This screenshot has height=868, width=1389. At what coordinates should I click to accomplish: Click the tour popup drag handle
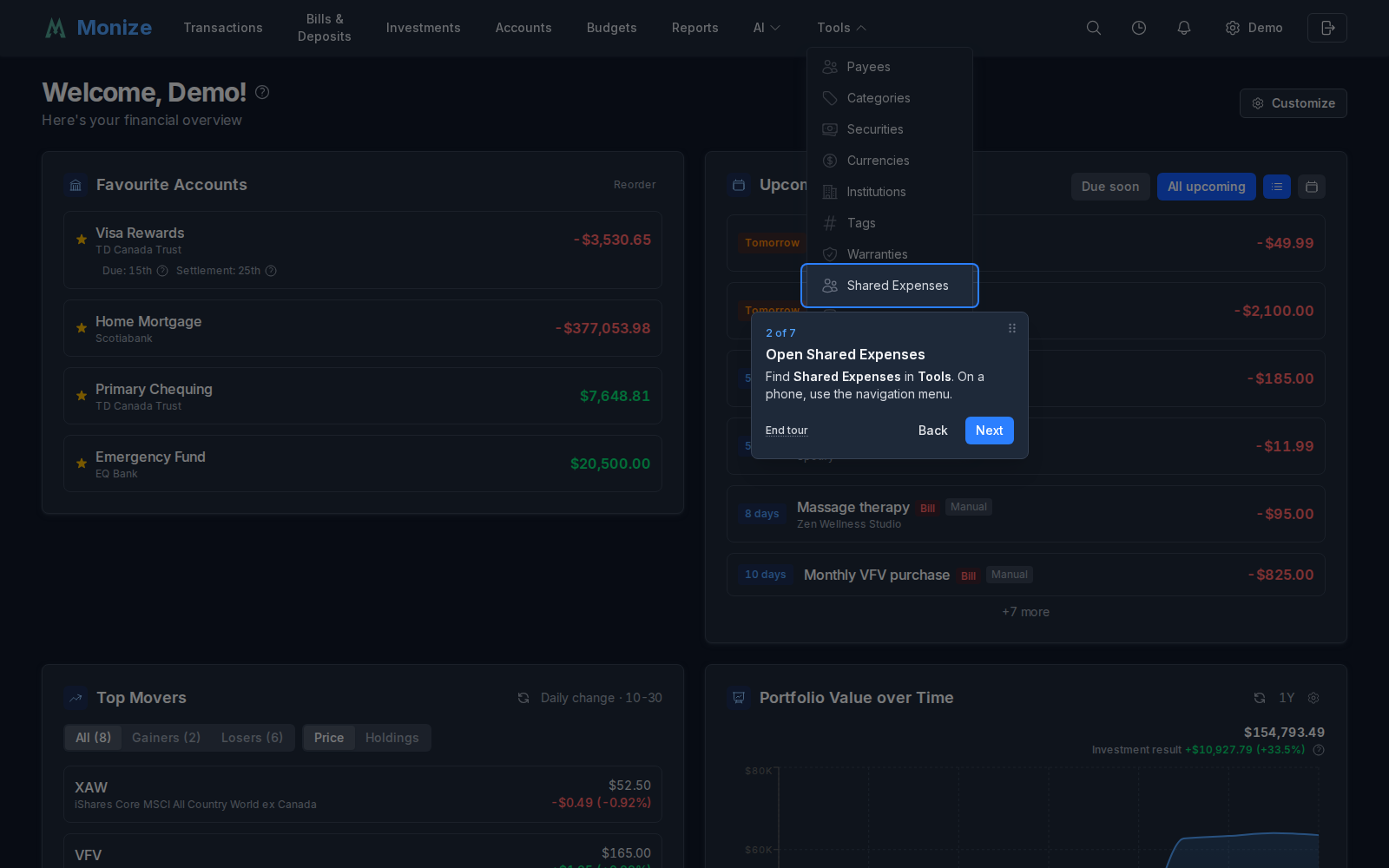[x=1012, y=328]
